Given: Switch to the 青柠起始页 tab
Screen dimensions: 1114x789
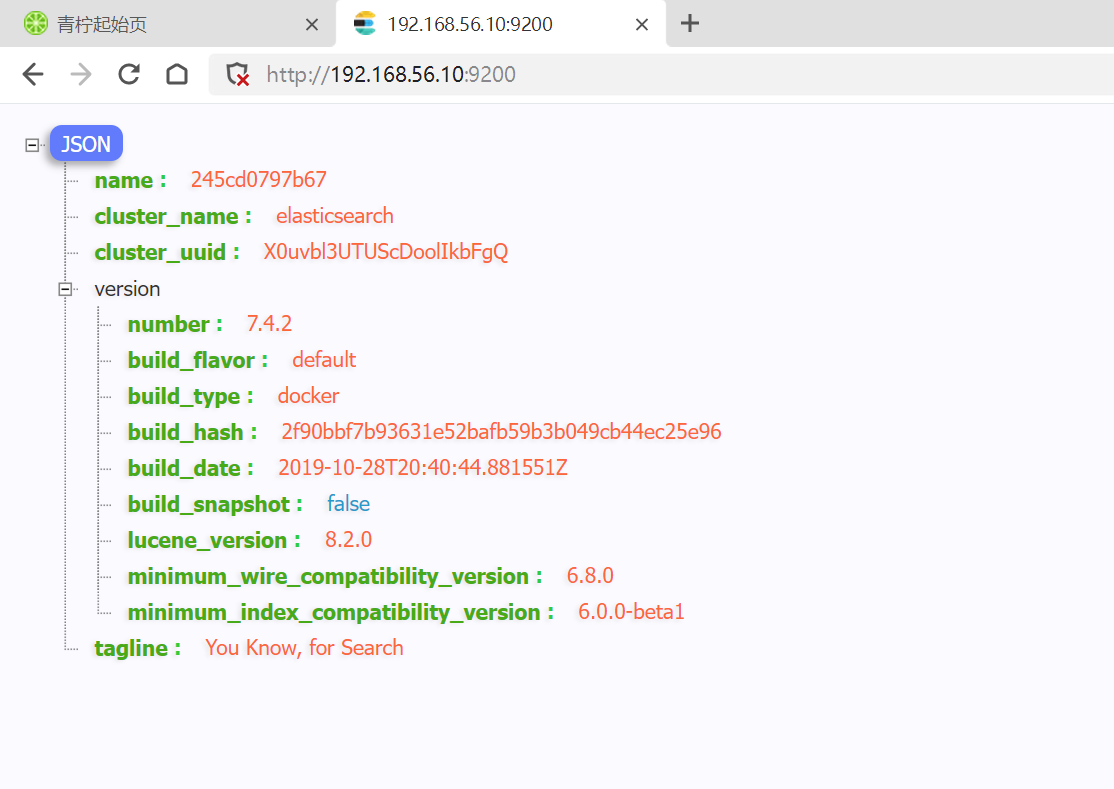Looking at the screenshot, I should (x=168, y=24).
